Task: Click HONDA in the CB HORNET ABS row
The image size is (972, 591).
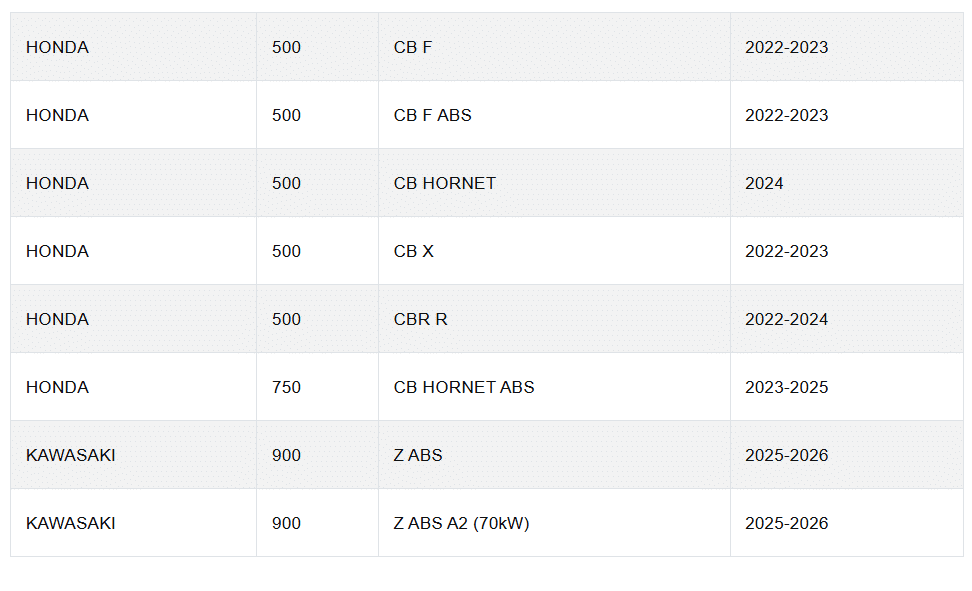Action: pyautogui.click(x=57, y=387)
